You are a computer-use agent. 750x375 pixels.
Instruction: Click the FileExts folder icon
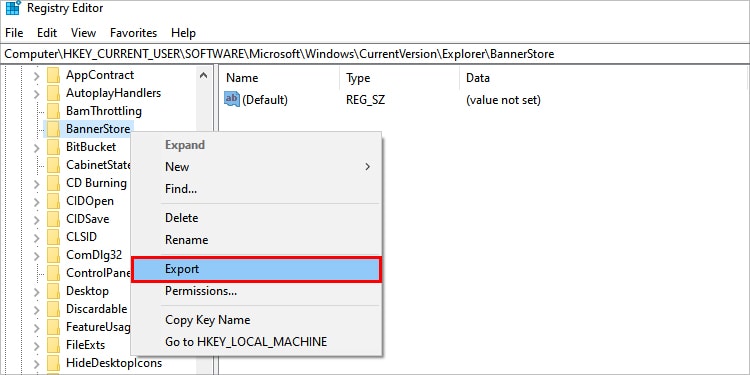(x=53, y=345)
